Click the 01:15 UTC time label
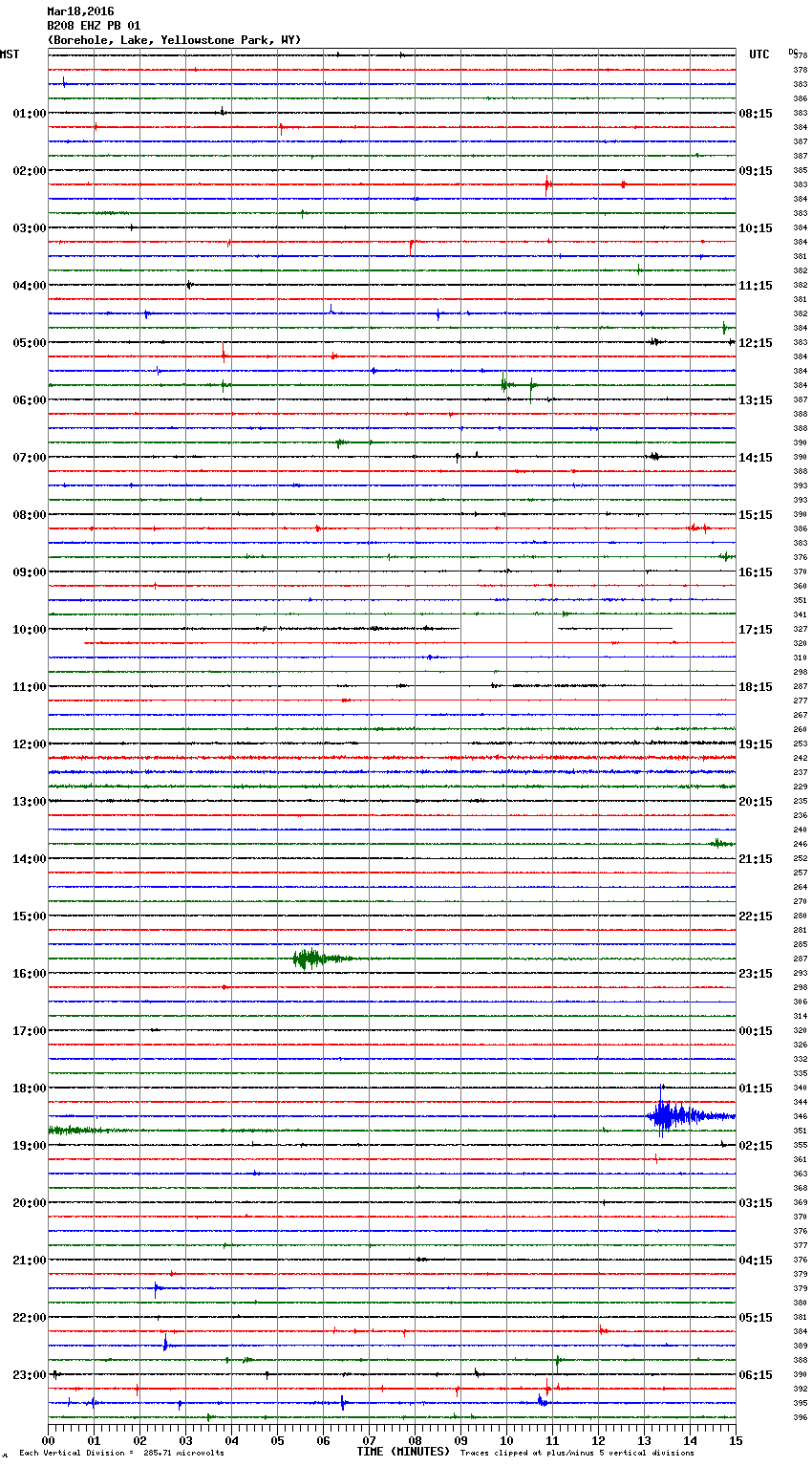This screenshot has height=1466, width=812. pyautogui.click(x=756, y=1089)
